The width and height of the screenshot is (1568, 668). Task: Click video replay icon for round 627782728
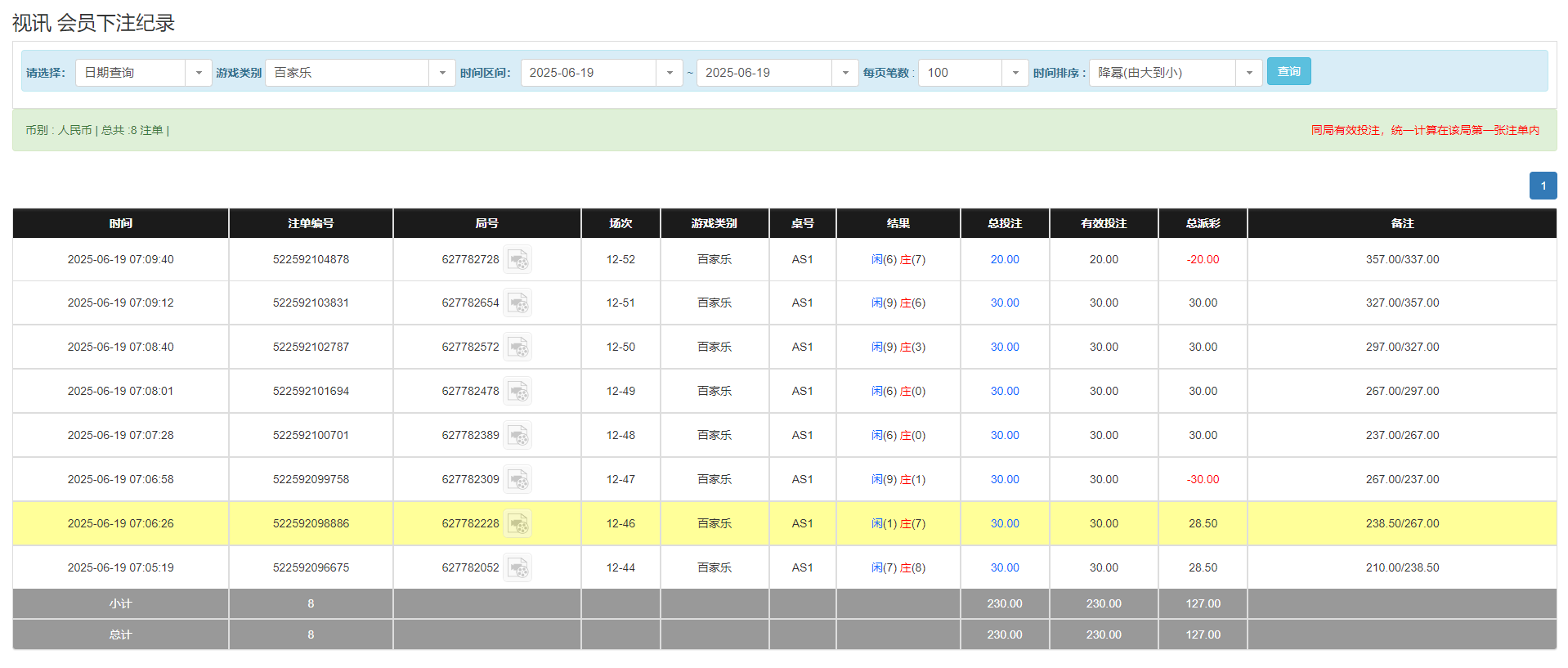(517, 260)
